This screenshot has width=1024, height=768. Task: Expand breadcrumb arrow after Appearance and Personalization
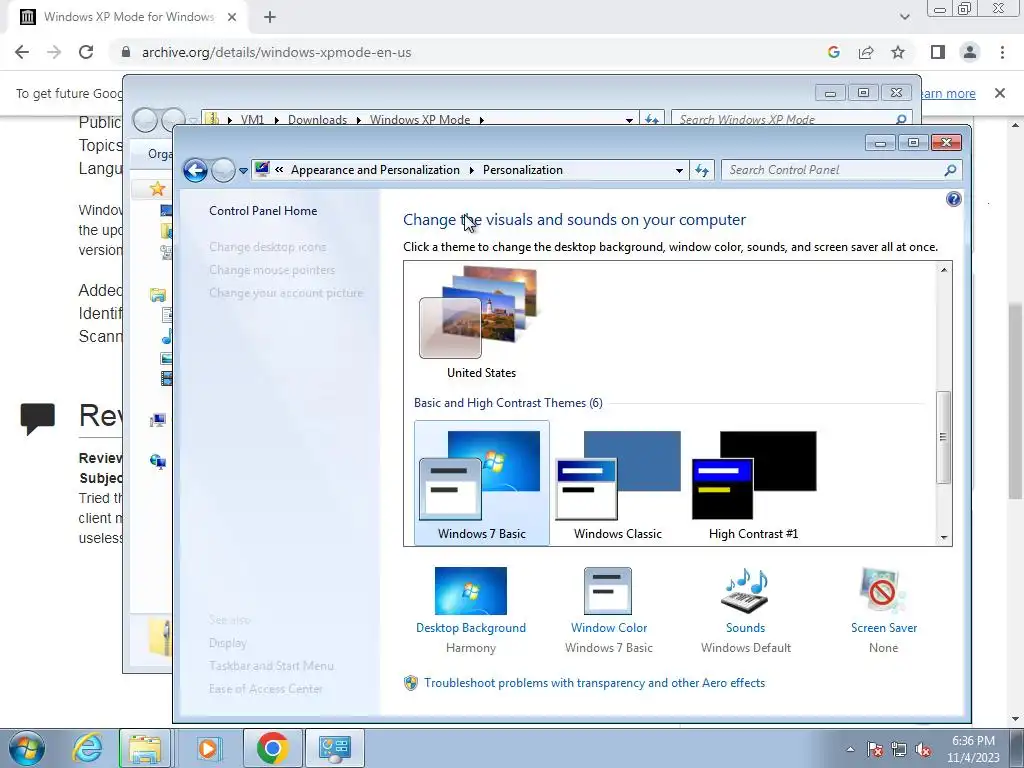click(x=472, y=170)
